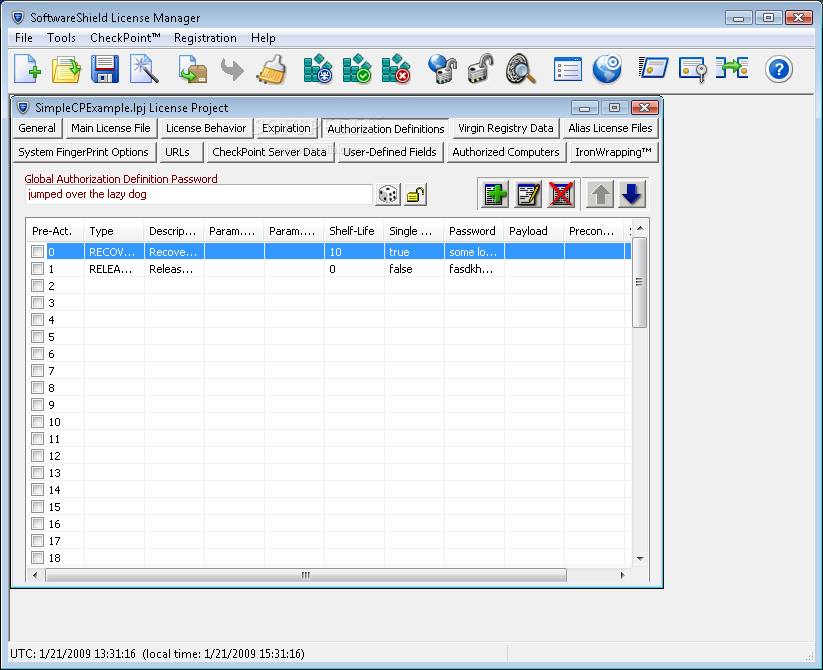Click the certificate with key icon
This screenshot has width=823, height=670.
[x=692, y=69]
